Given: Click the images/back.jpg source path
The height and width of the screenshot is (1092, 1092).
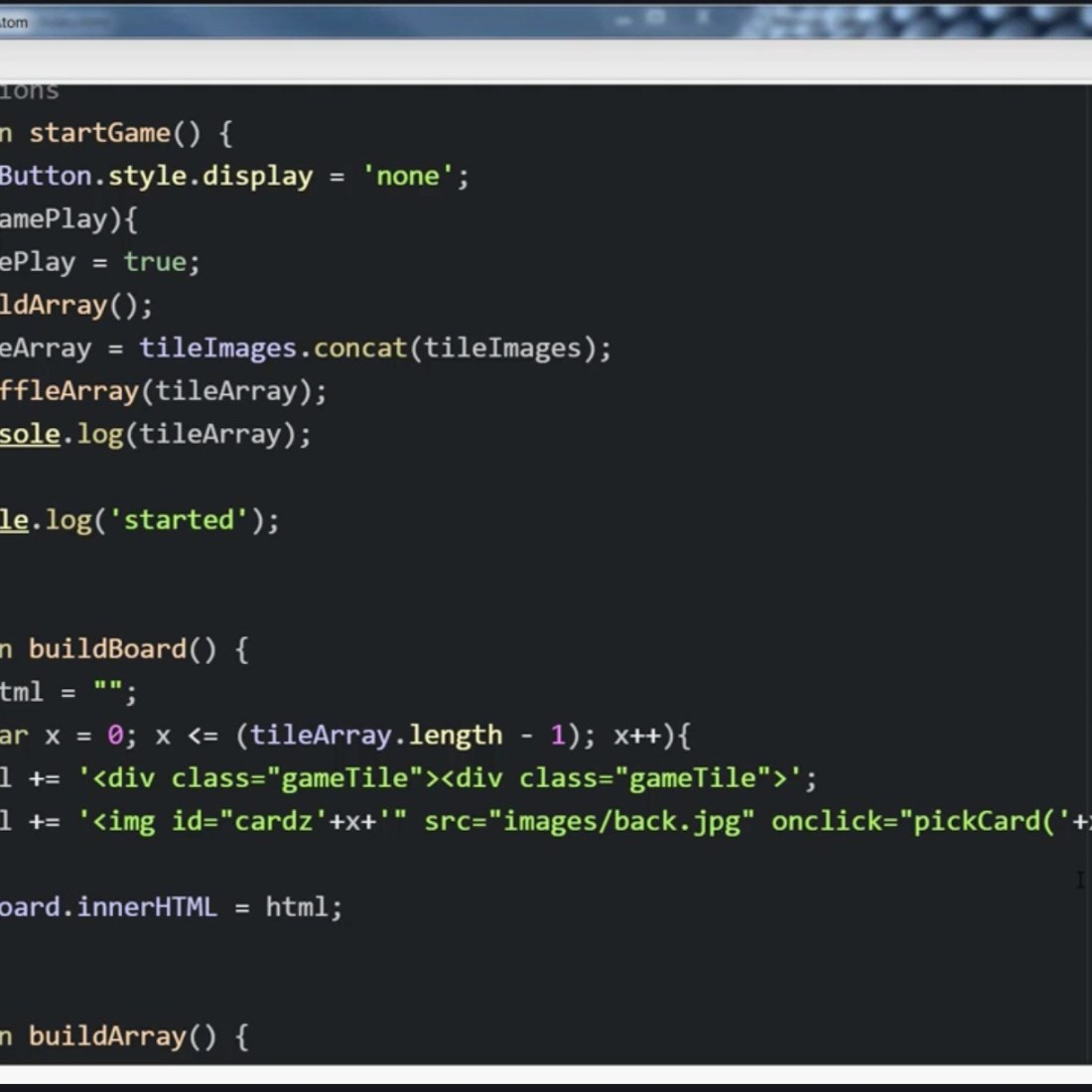Looking at the screenshot, I should pyautogui.click(x=621, y=822).
